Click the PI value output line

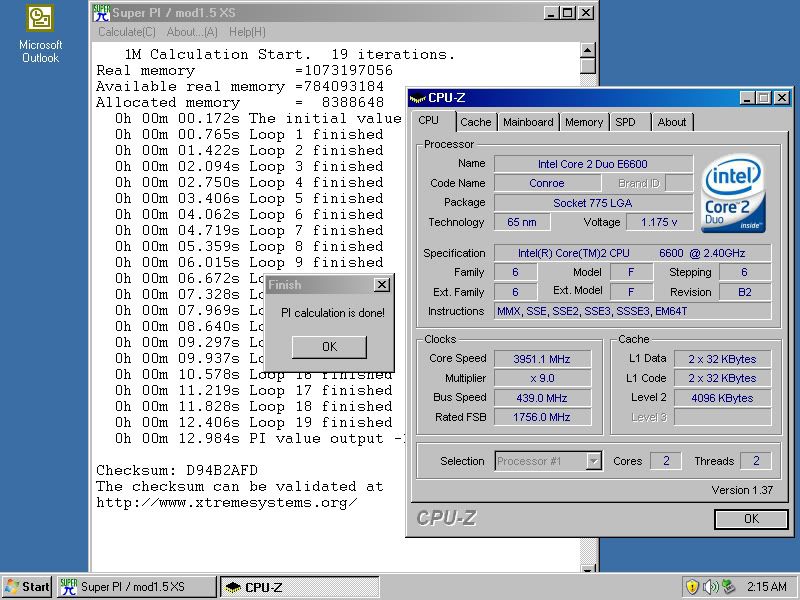coord(260,438)
